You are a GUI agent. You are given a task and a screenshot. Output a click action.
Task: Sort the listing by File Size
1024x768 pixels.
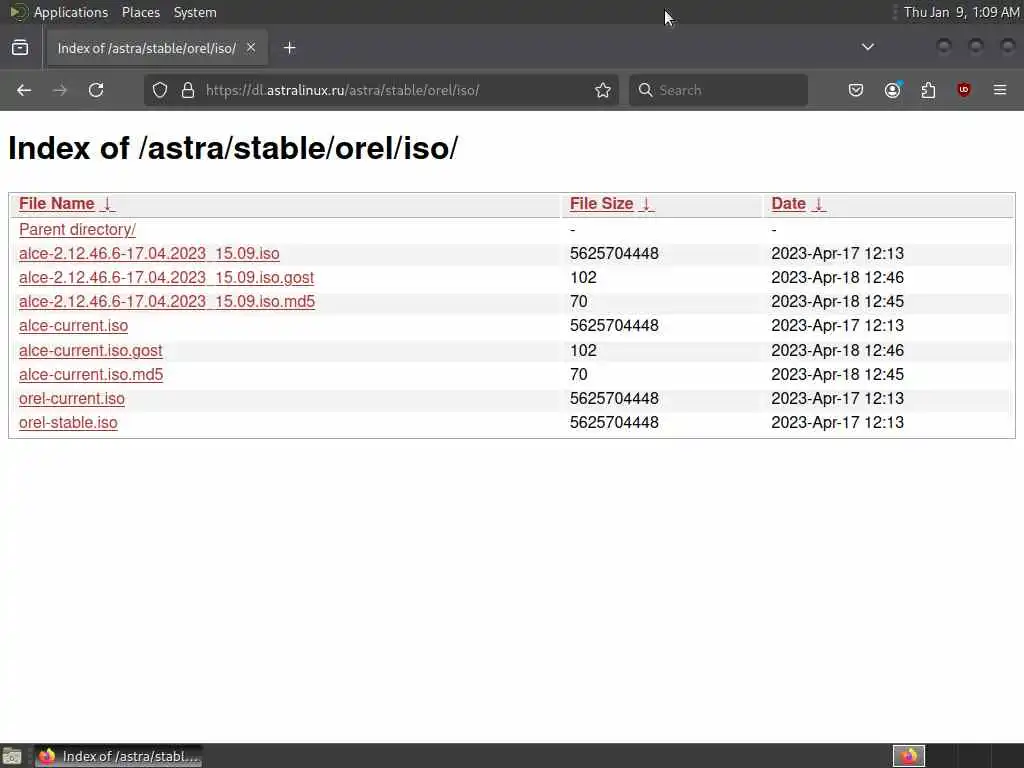click(x=601, y=204)
